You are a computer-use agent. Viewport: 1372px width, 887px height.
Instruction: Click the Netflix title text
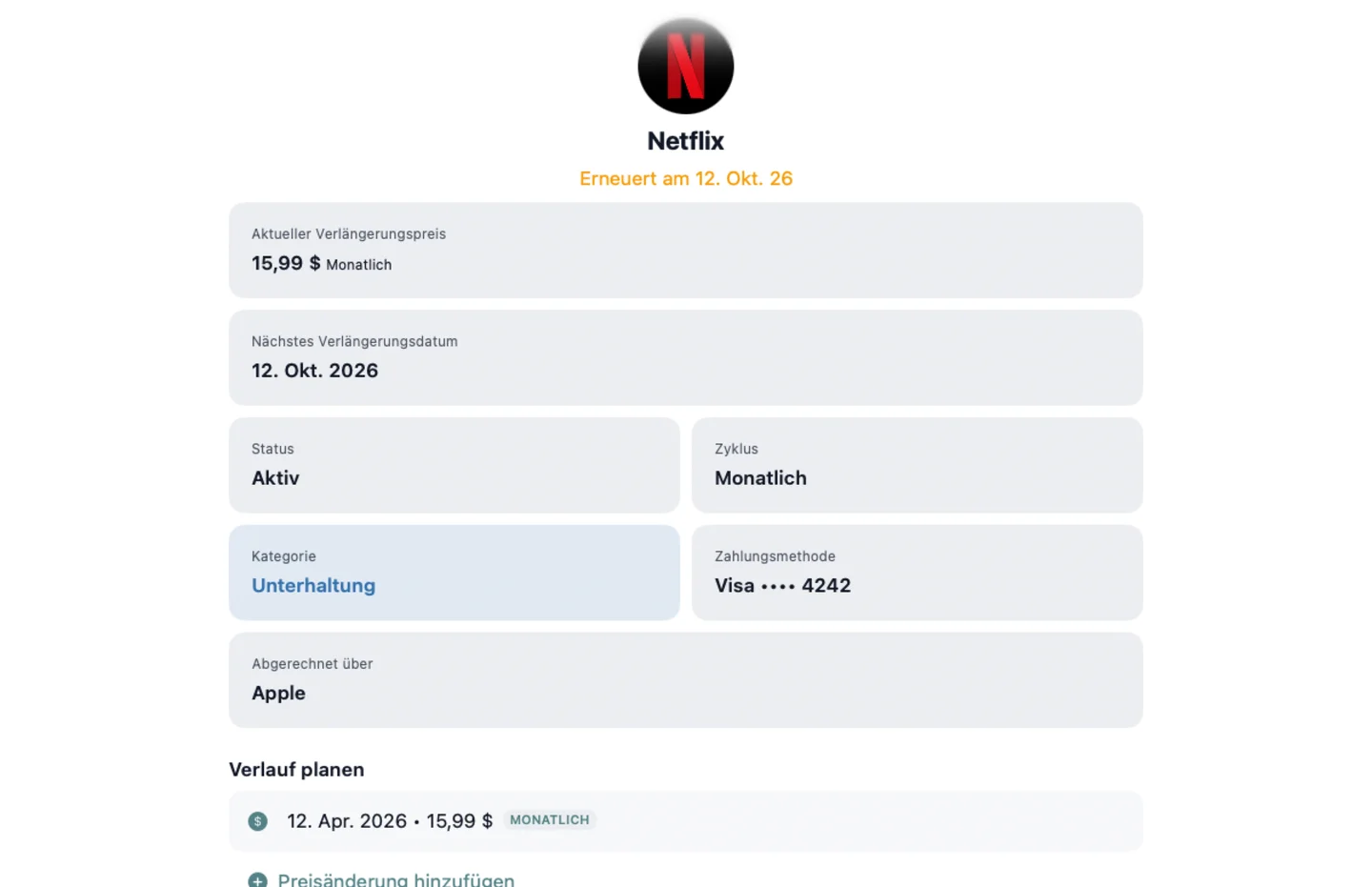[x=686, y=141]
